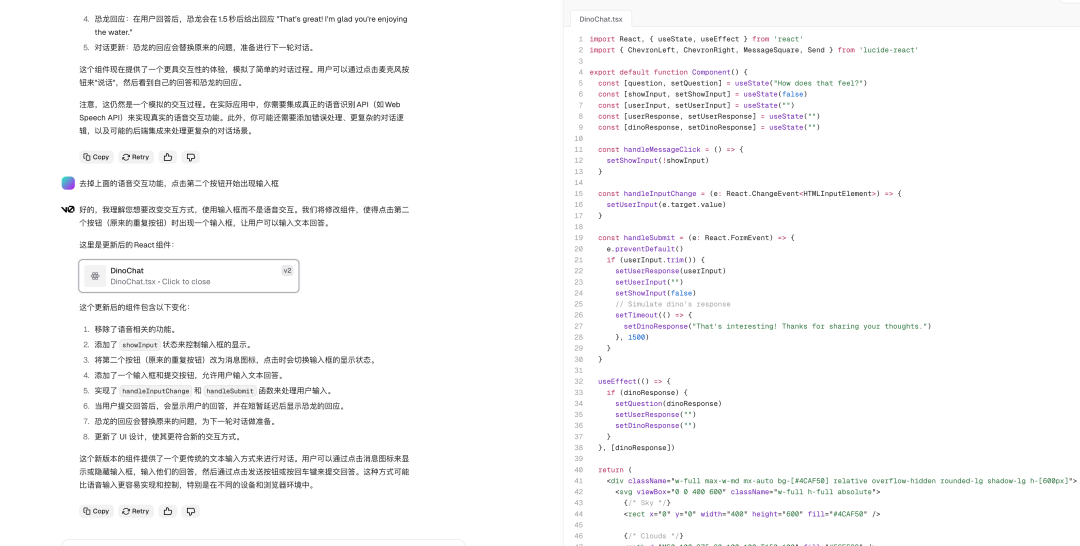Select the DinoChat.tsx tab in the code panel

tap(601, 18)
